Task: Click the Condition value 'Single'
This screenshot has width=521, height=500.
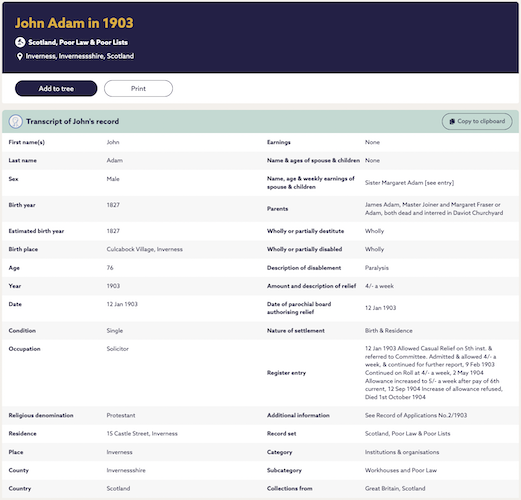Action: [115, 331]
